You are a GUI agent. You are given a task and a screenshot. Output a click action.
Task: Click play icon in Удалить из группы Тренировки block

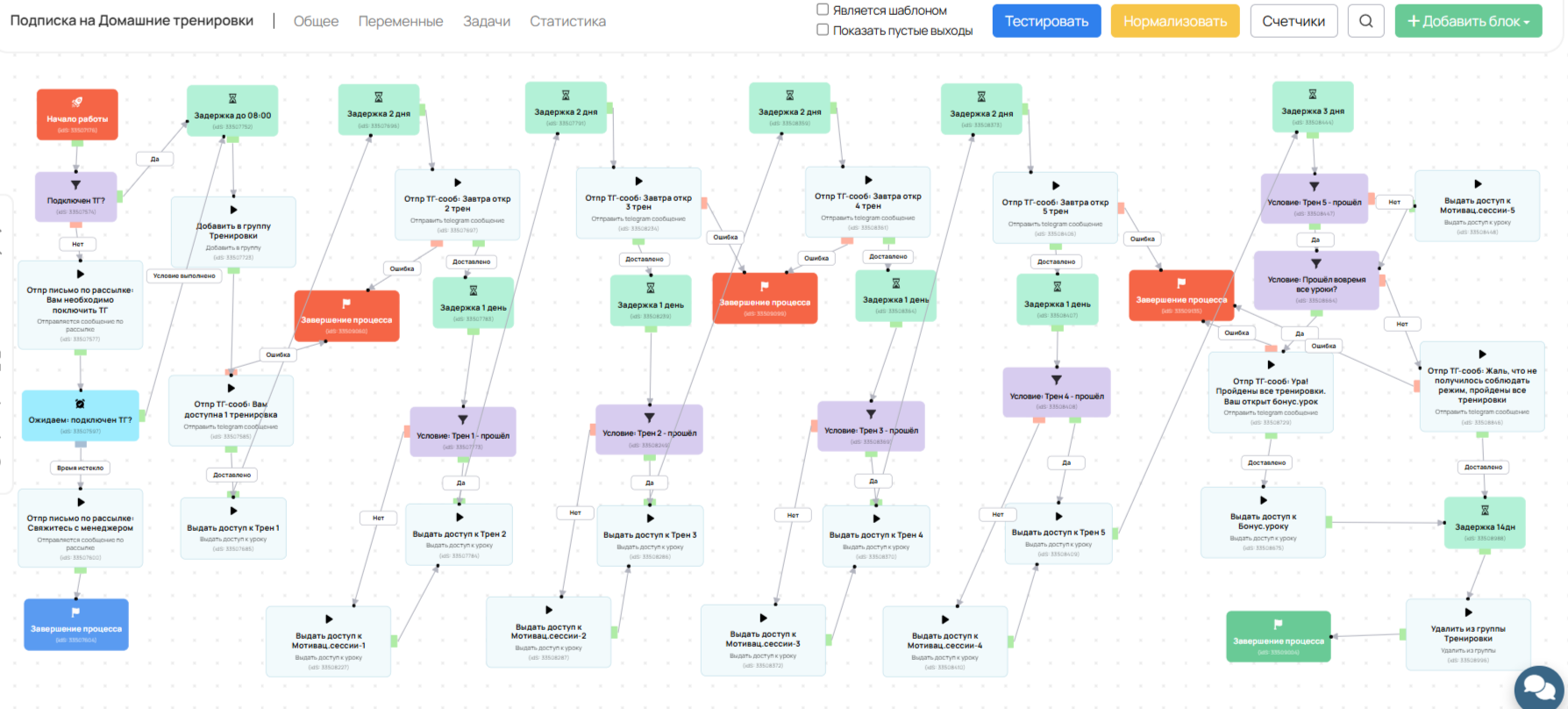pos(1468,612)
